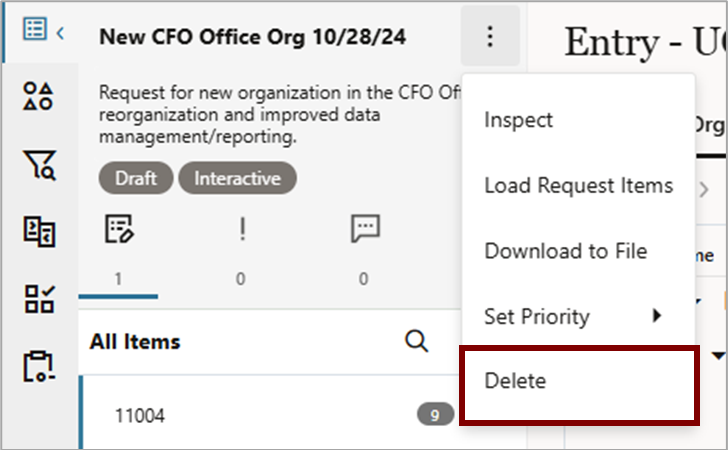The width and height of the screenshot is (728, 450).
Task: Click Download to File option
Action: click(565, 251)
